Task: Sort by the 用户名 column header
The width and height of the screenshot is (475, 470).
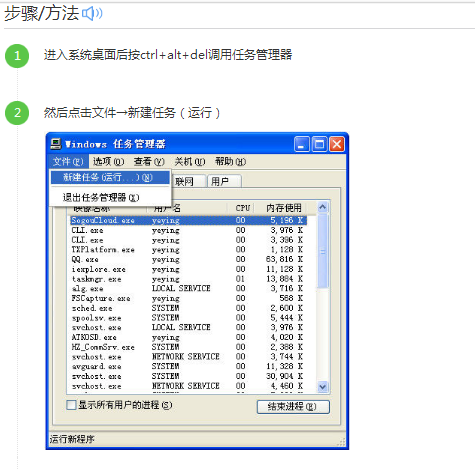Action: point(187,208)
